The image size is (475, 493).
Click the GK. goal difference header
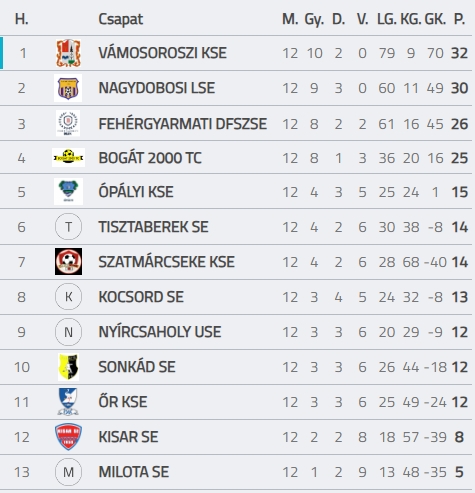coord(435,19)
